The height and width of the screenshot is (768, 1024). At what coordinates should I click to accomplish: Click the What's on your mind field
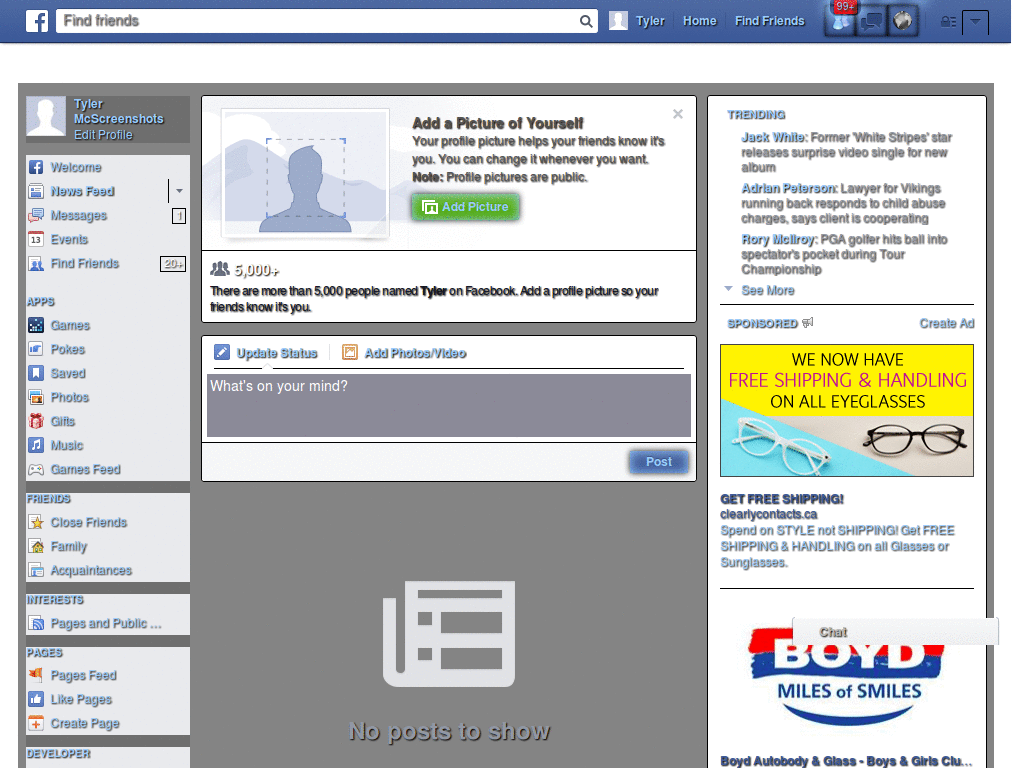click(x=448, y=405)
